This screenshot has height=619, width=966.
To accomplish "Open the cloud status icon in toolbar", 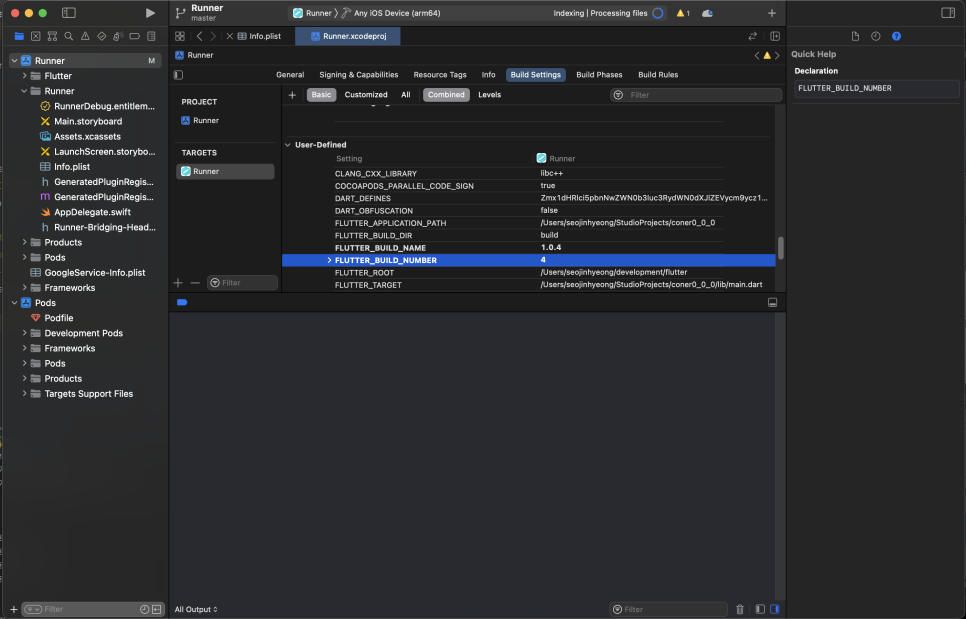I will pos(707,13).
